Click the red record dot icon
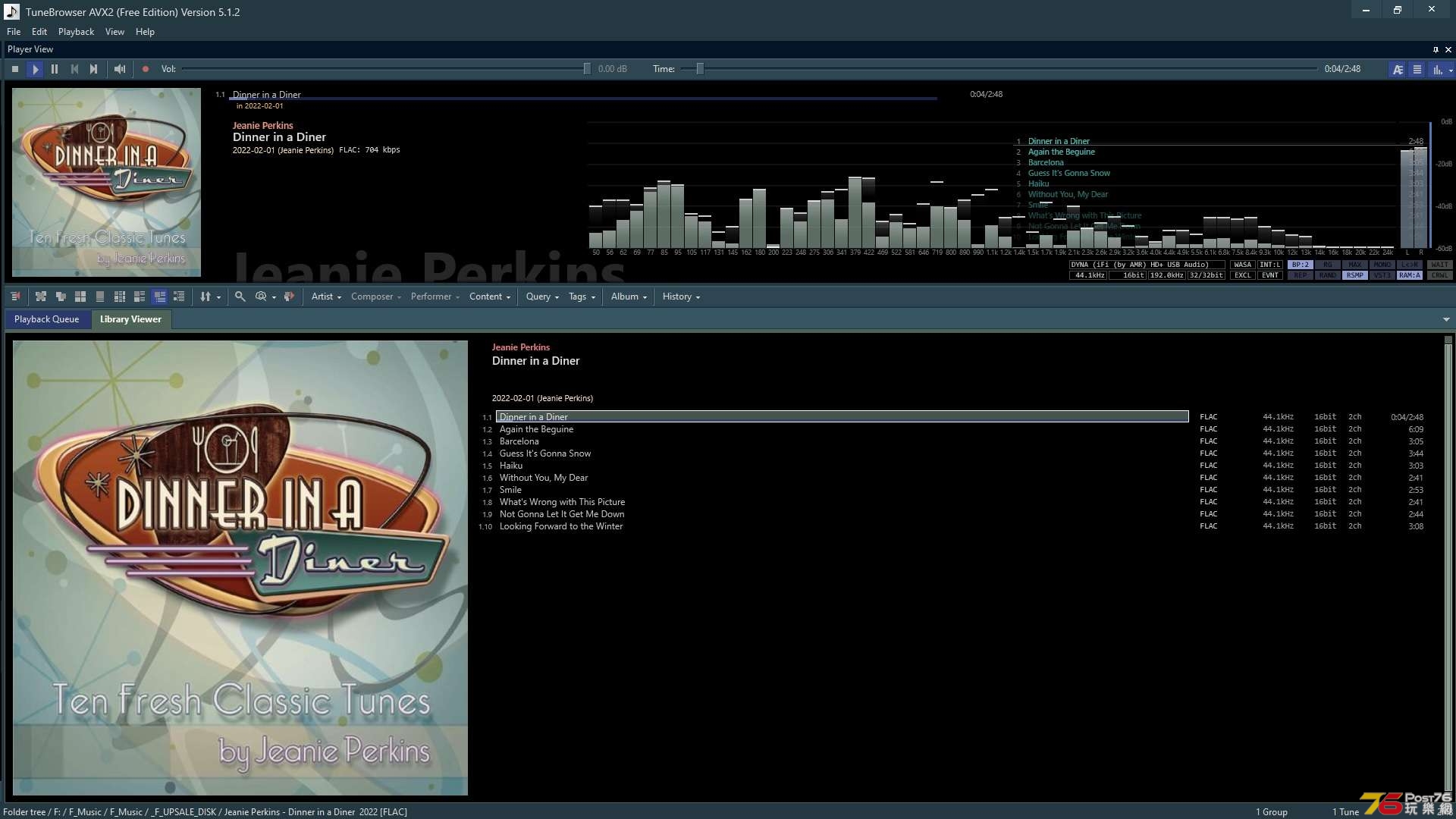The height and width of the screenshot is (819, 1456). coord(146,69)
